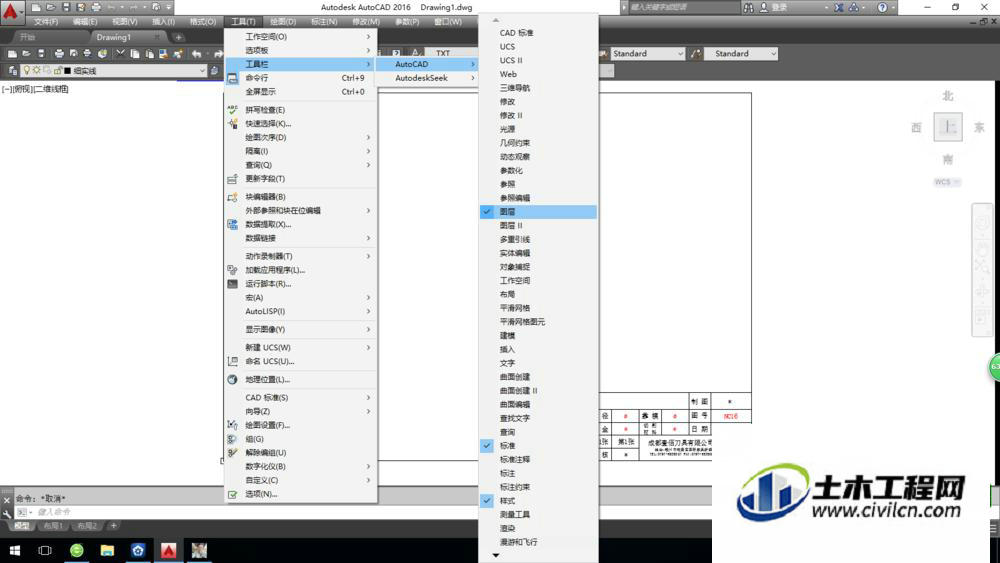This screenshot has width=1000, height=563.
Task: Click the Cut scissors icon in standard toolbar
Action: click(x=120, y=54)
